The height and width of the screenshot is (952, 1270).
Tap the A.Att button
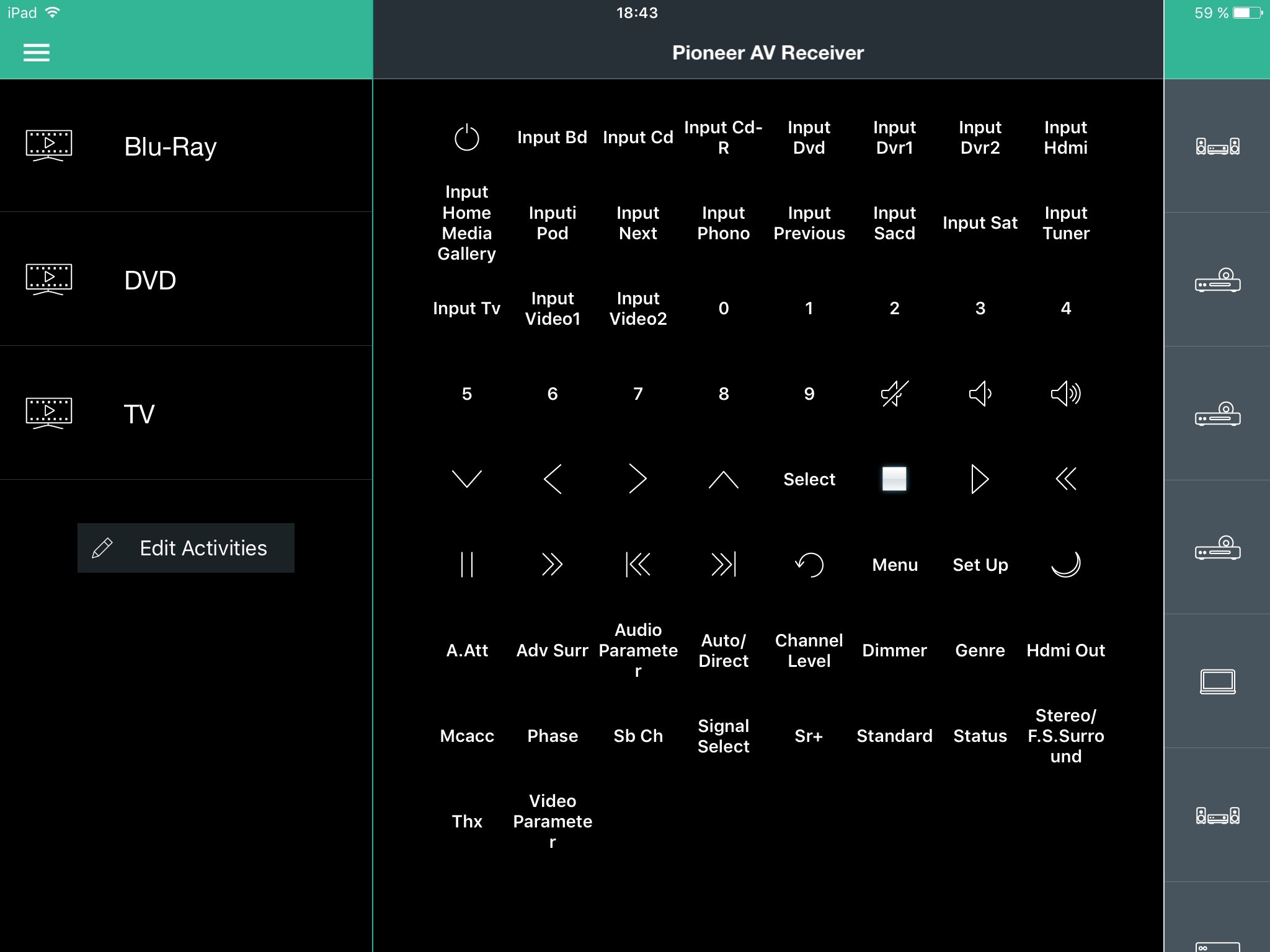(x=467, y=650)
